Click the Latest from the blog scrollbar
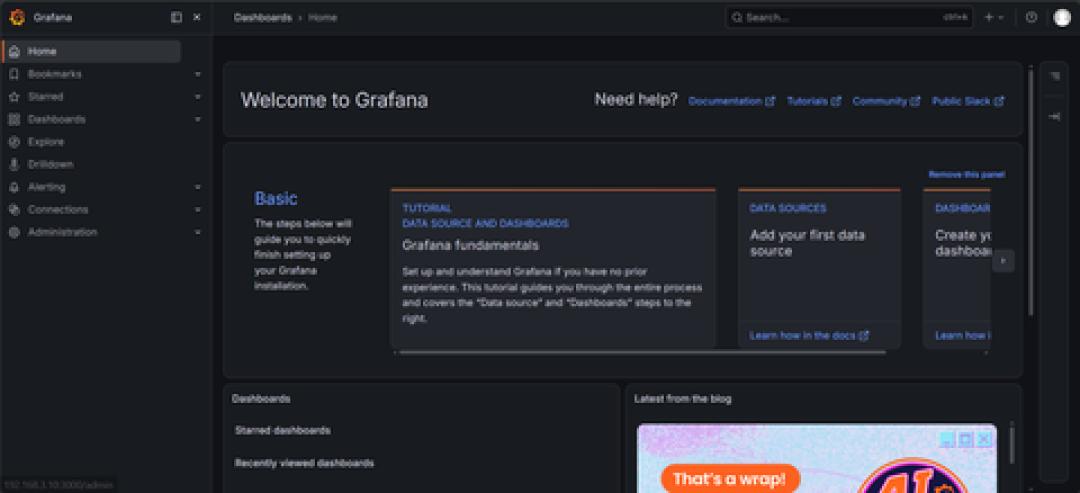The image size is (1080, 493). pyautogui.click(x=1012, y=445)
